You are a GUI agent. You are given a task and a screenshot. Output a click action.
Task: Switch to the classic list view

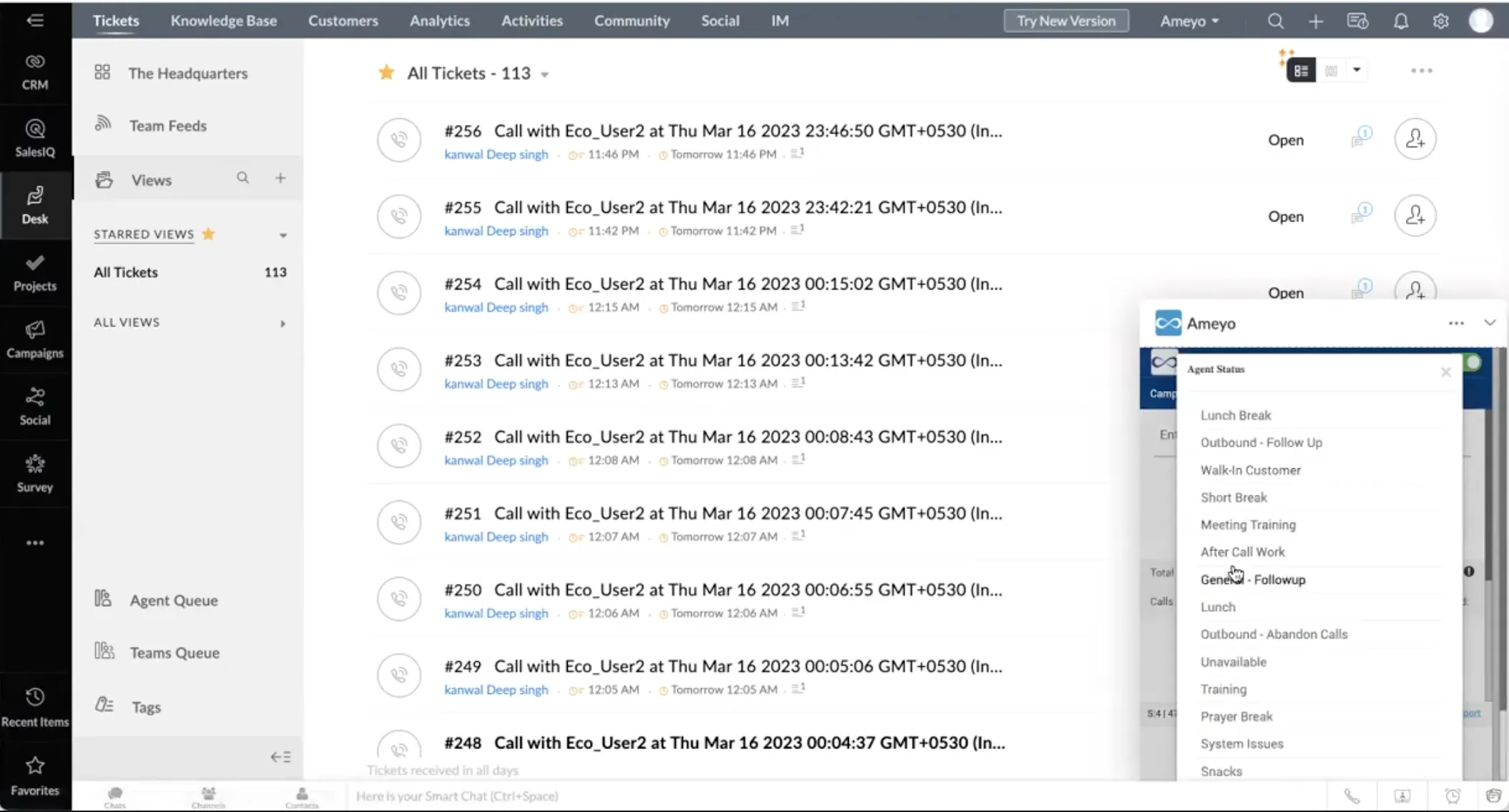click(1301, 71)
